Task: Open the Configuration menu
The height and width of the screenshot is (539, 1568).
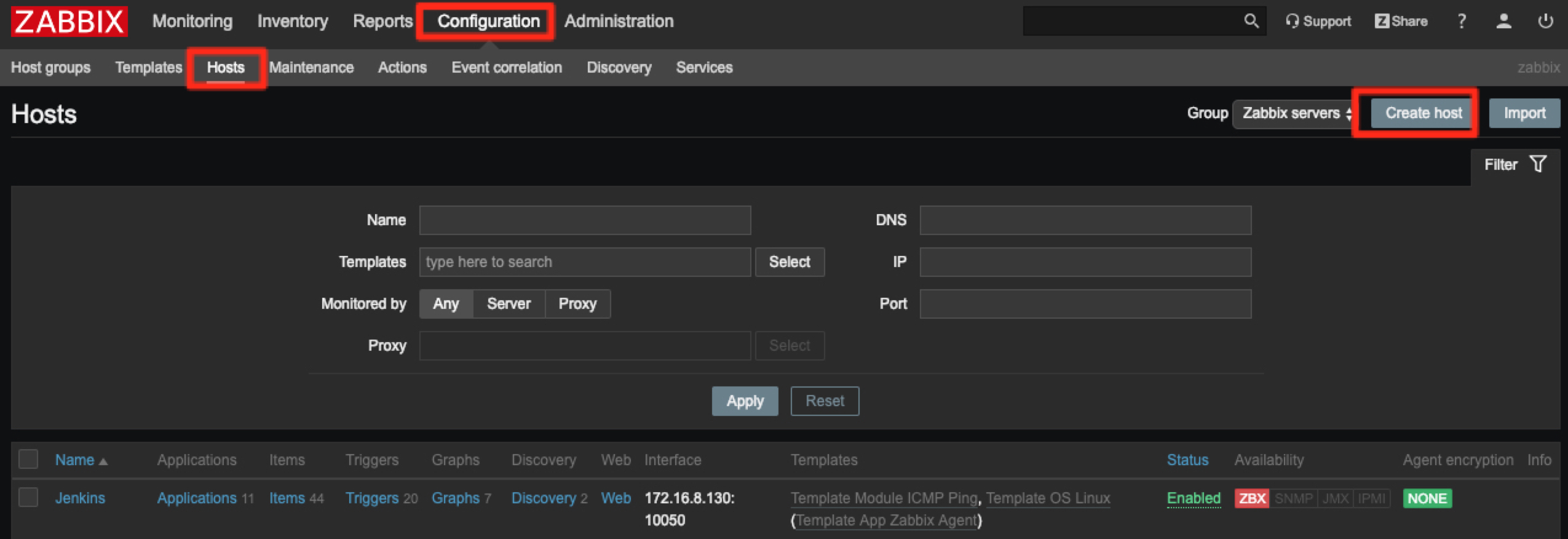Action: coord(488,22)
